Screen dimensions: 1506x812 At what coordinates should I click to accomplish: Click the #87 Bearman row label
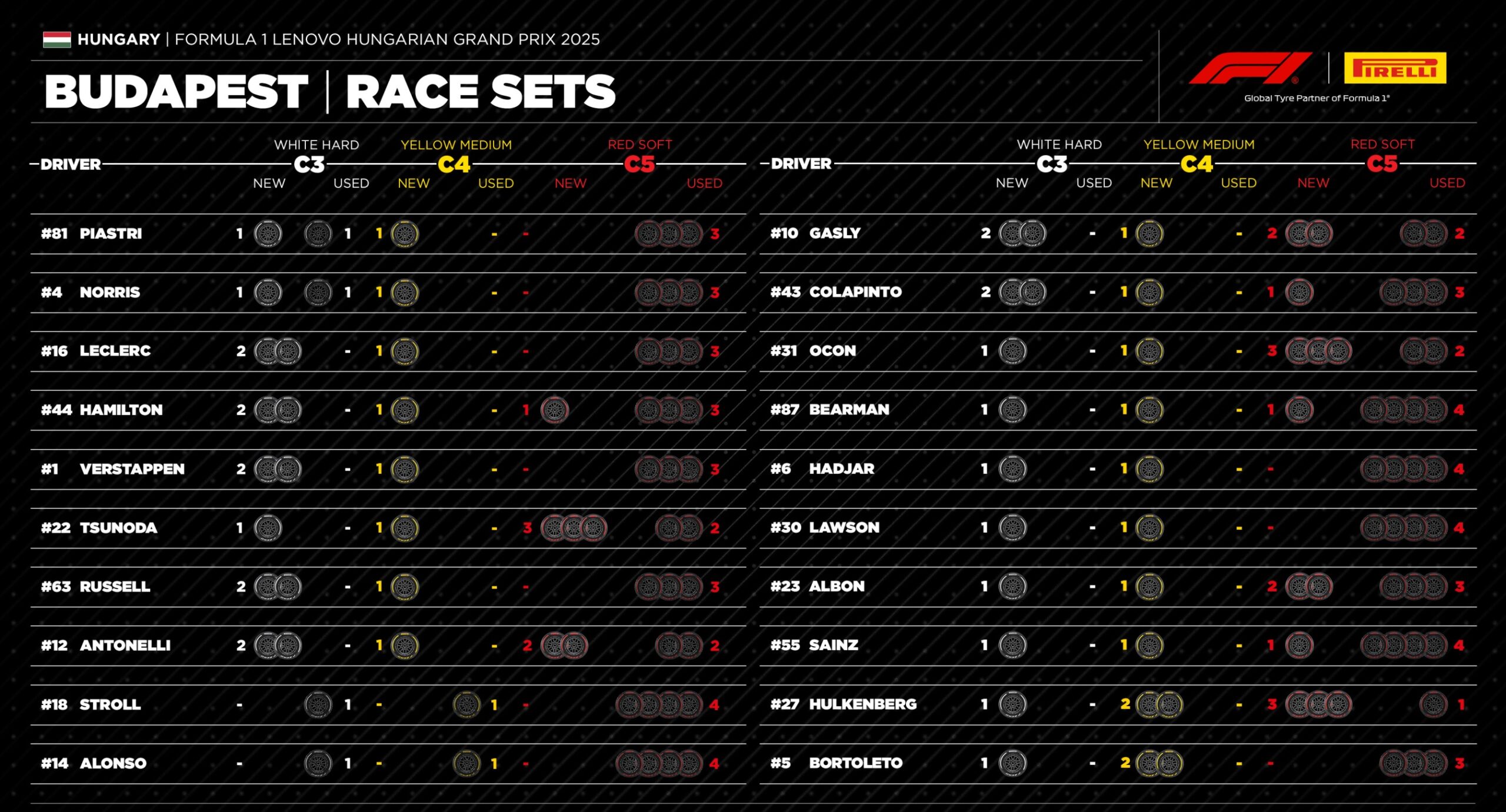click(829, 409)
